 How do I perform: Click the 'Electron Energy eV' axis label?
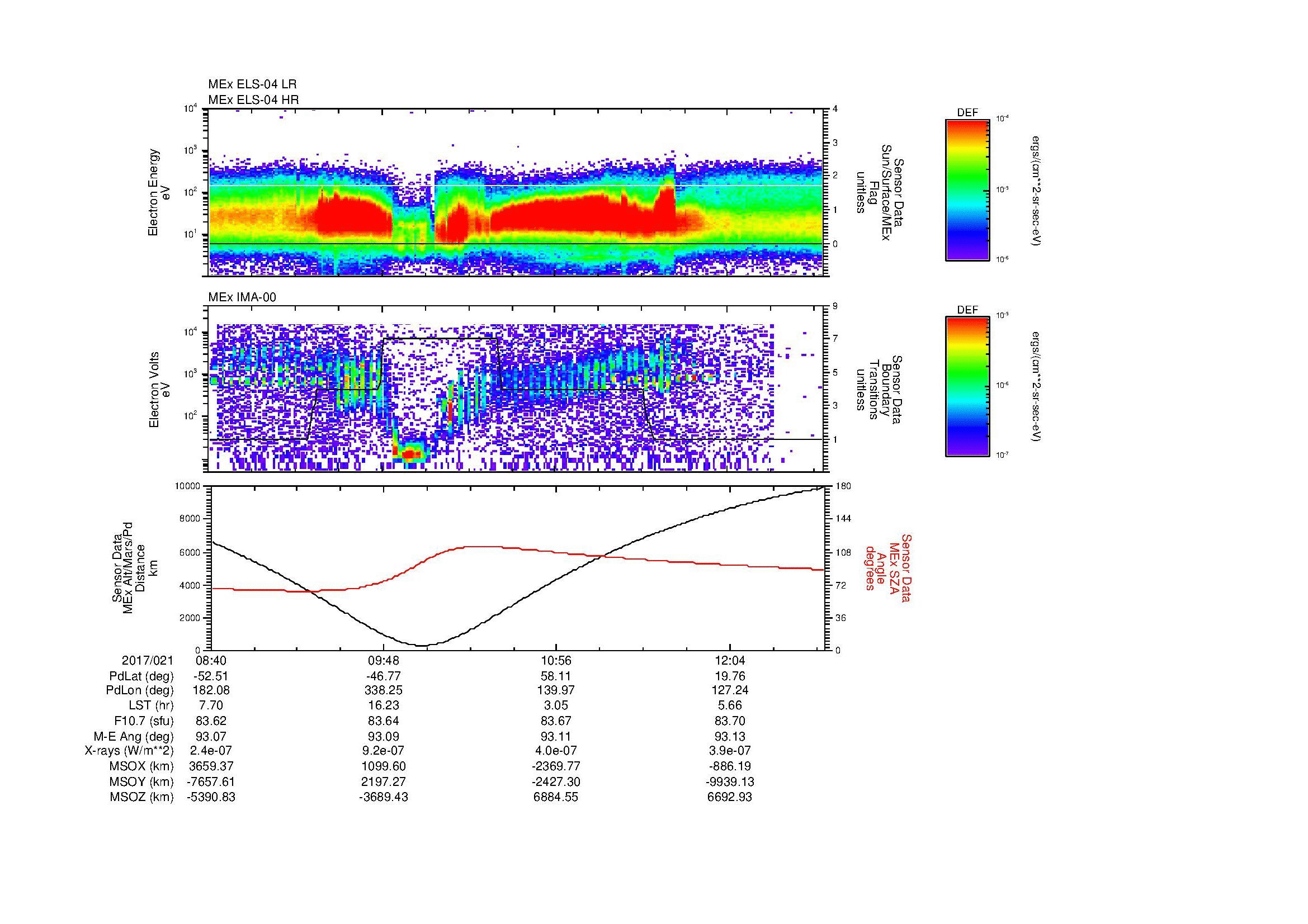pyautogui.click(x=159, y=192)
